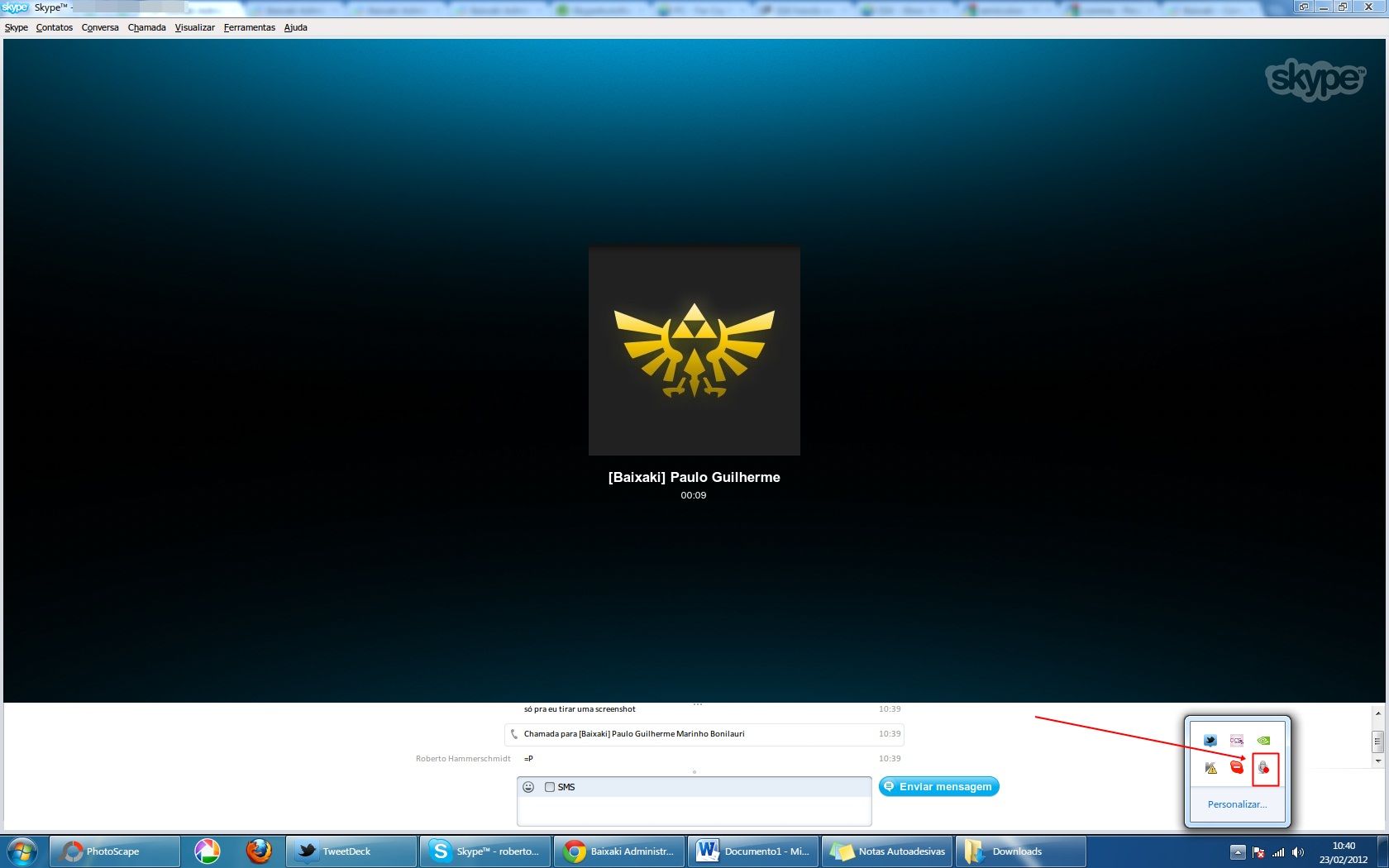
Task: Switch to Word Documento1 taskbar window
Action: (x=753, y=851)
